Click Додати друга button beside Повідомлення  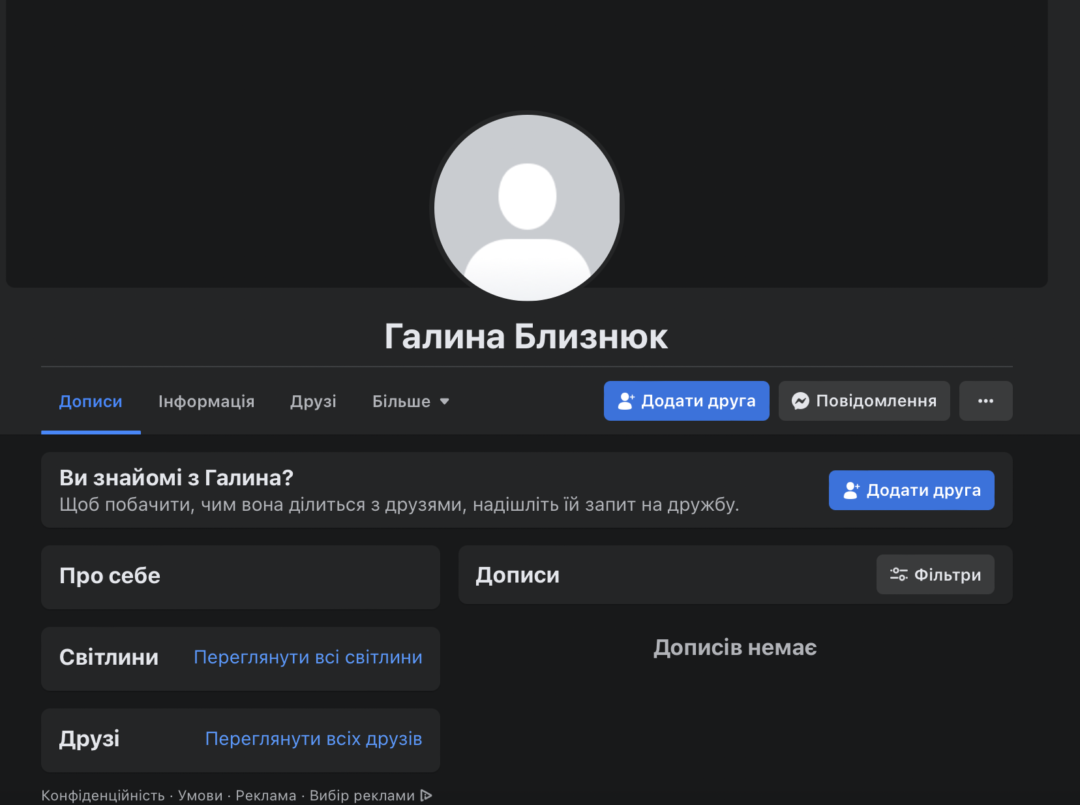[686, 401]
